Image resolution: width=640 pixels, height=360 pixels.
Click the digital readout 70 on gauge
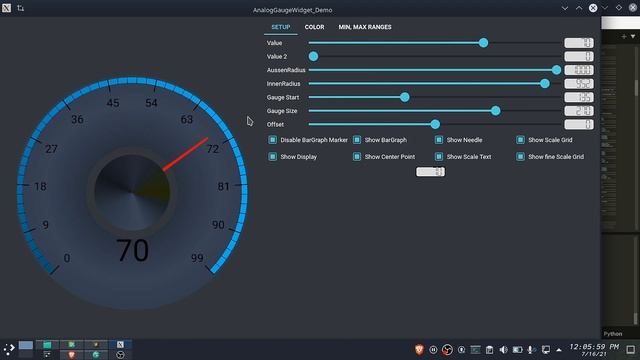point(132,250)
